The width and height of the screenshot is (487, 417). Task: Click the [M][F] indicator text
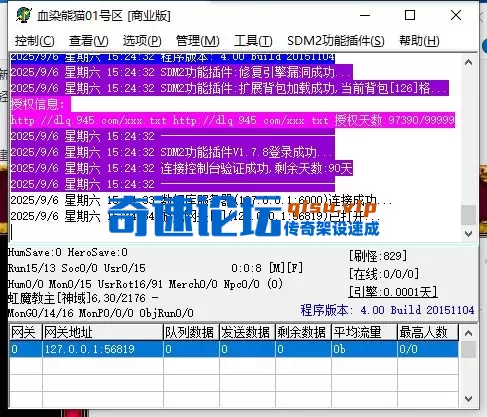tap(286, 268)
